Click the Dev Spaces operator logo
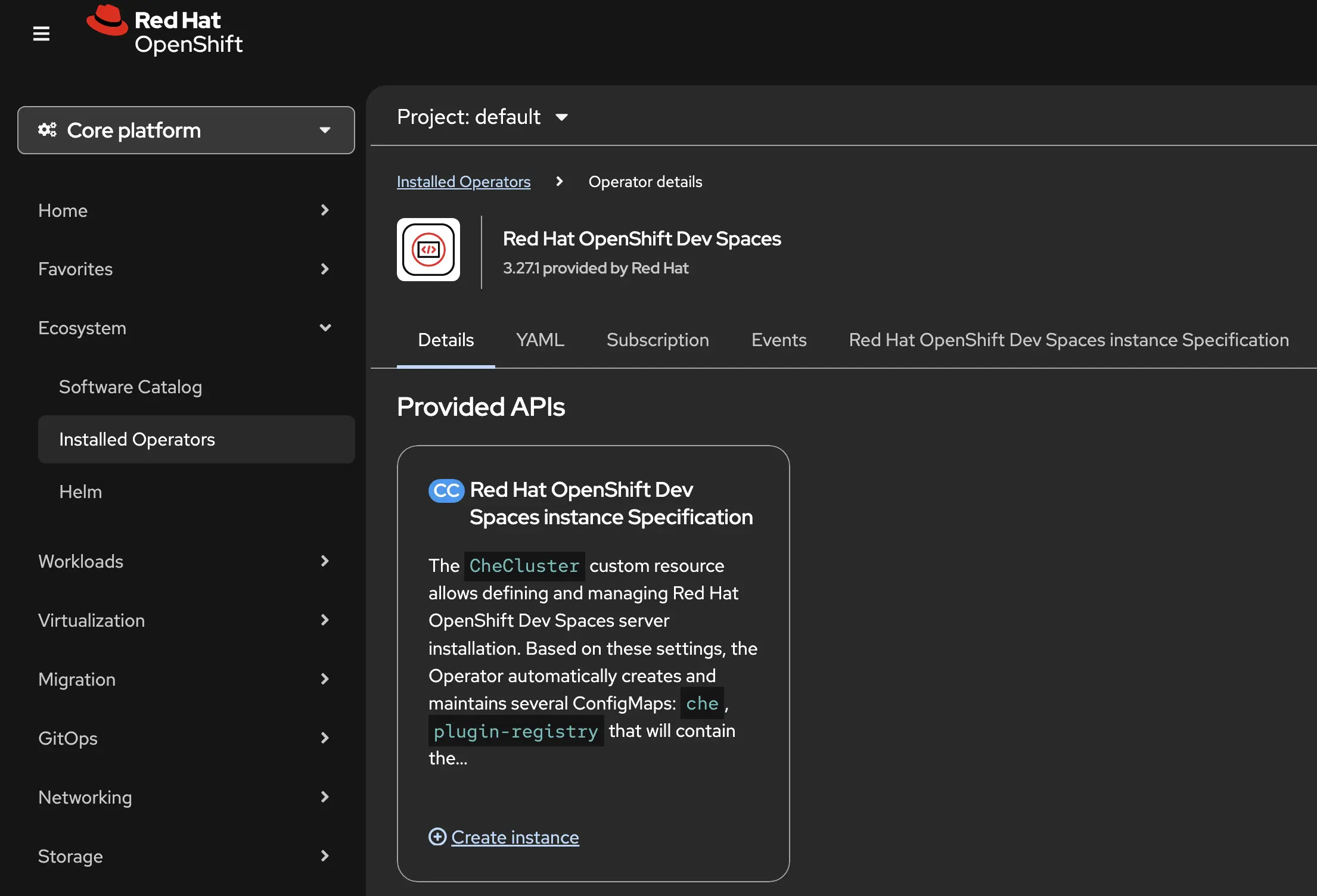Screen dimensions: 1317x896 pos(428,250)
